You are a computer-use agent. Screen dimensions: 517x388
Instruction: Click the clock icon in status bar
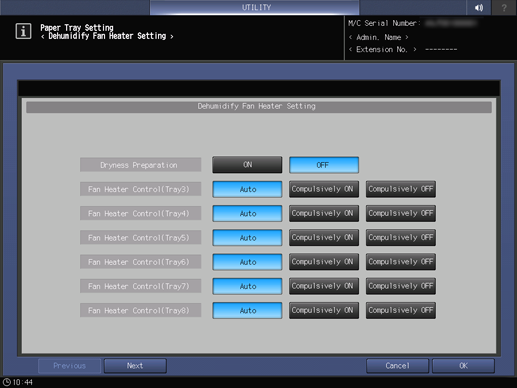pyautogui.click(x=7, y=382)
